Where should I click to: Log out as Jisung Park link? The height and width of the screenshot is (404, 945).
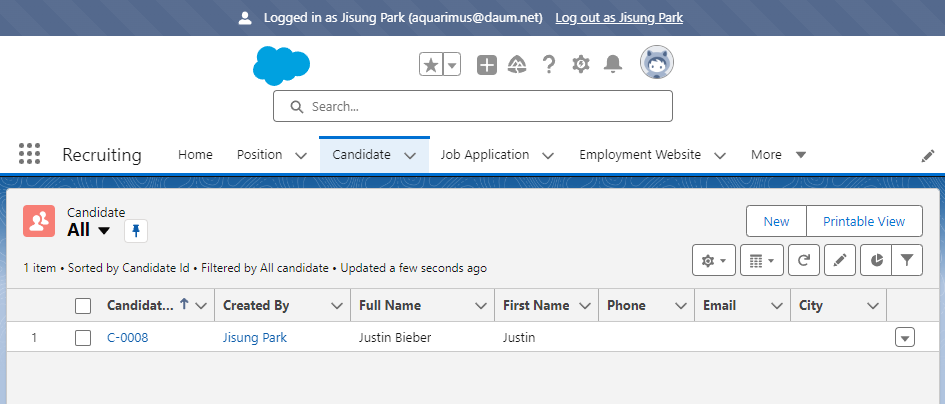(619, 17)
